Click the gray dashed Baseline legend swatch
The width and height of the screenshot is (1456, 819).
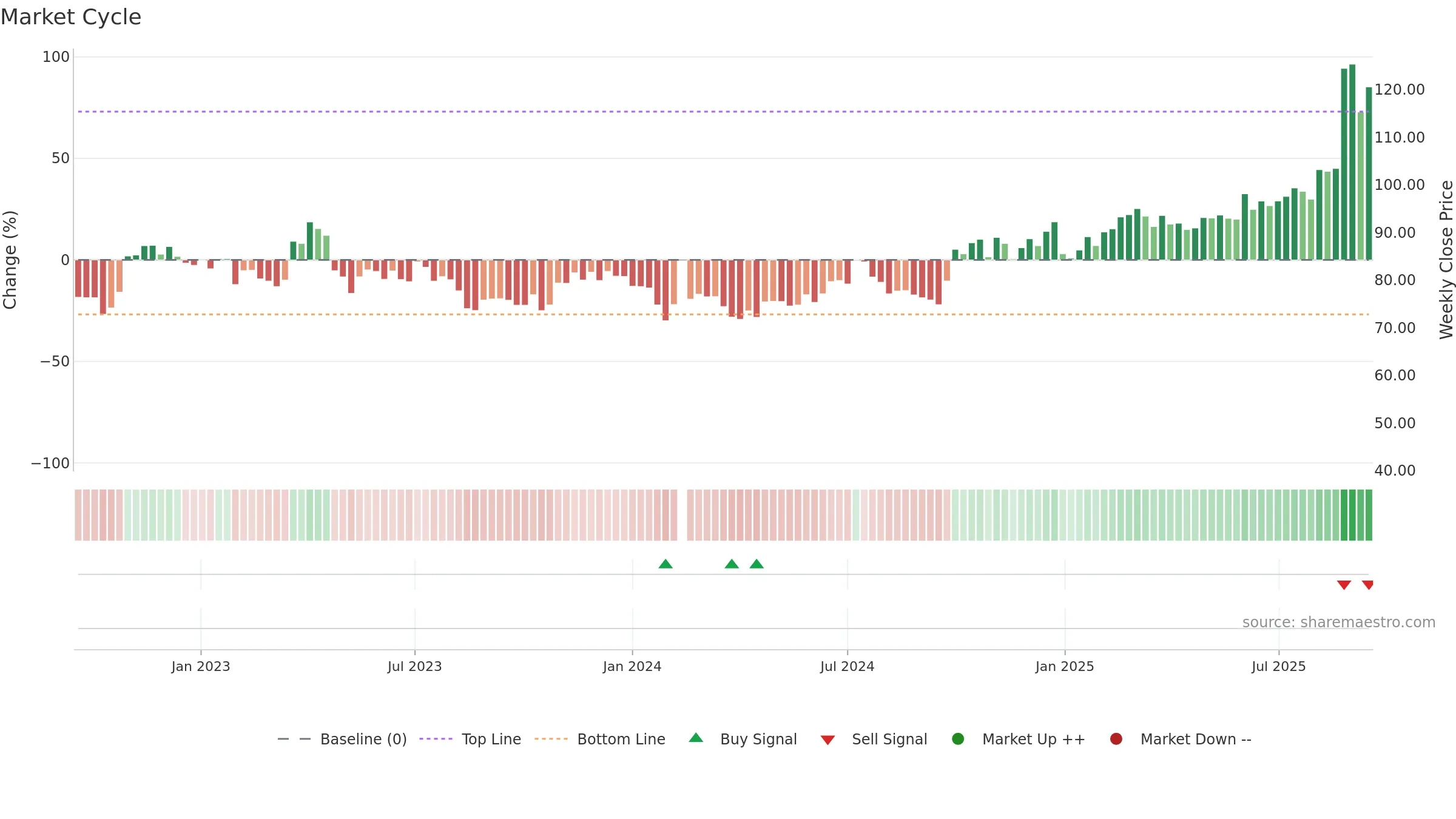[294, 739]
